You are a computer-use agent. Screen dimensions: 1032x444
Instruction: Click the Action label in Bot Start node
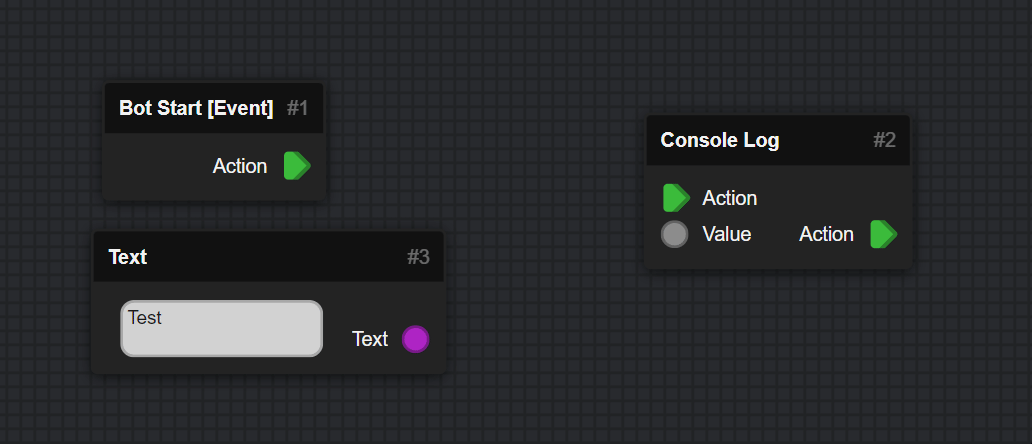coord(240,166)
